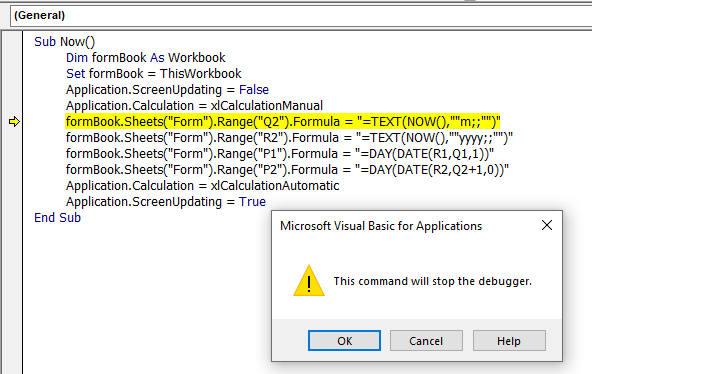Click the 'Dim formBook As Workbook' line

pos(145,58)
